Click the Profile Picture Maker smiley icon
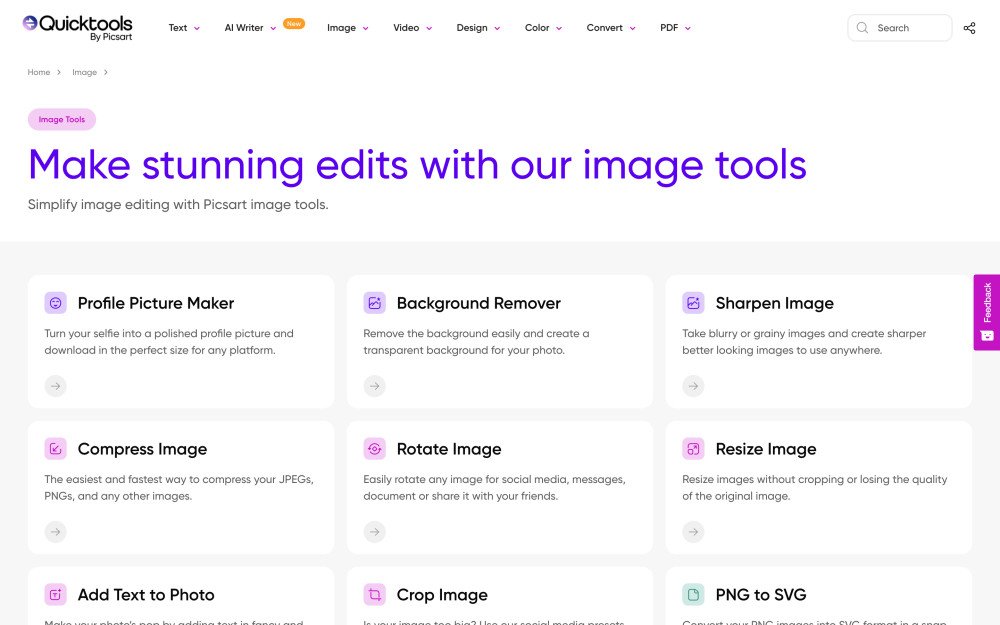 [56, 303]
